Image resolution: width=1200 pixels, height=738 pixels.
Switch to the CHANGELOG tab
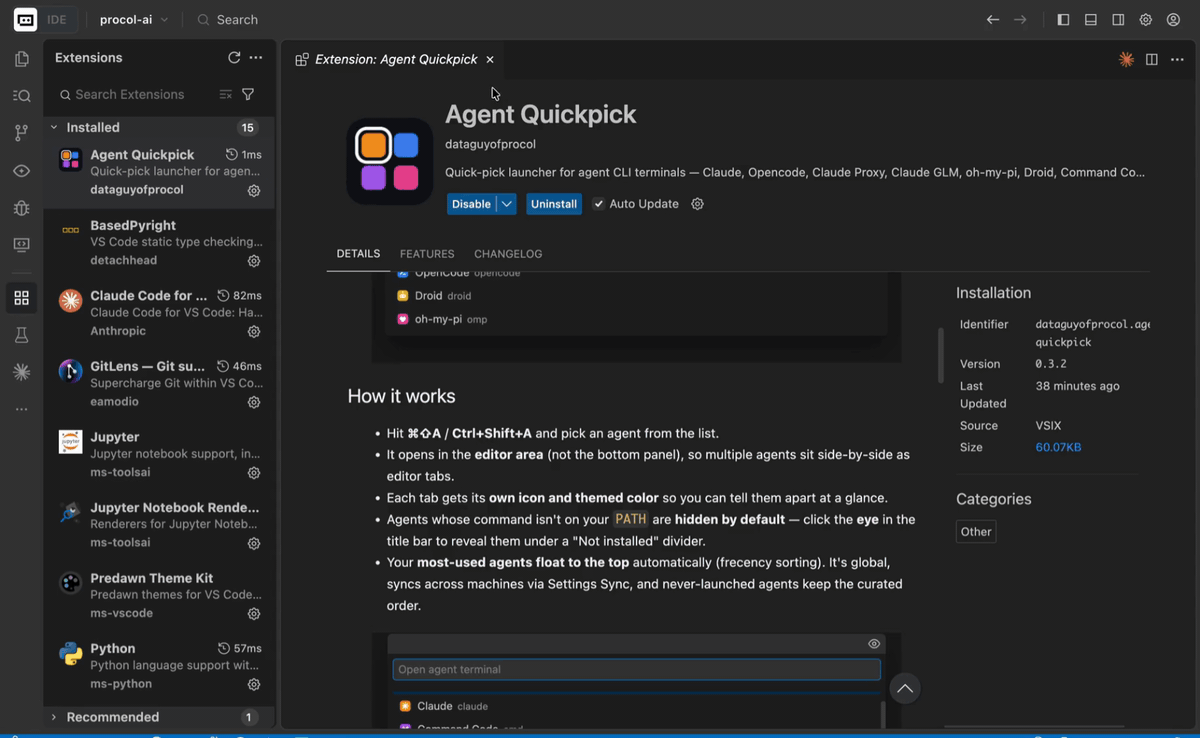coord(508,254)
